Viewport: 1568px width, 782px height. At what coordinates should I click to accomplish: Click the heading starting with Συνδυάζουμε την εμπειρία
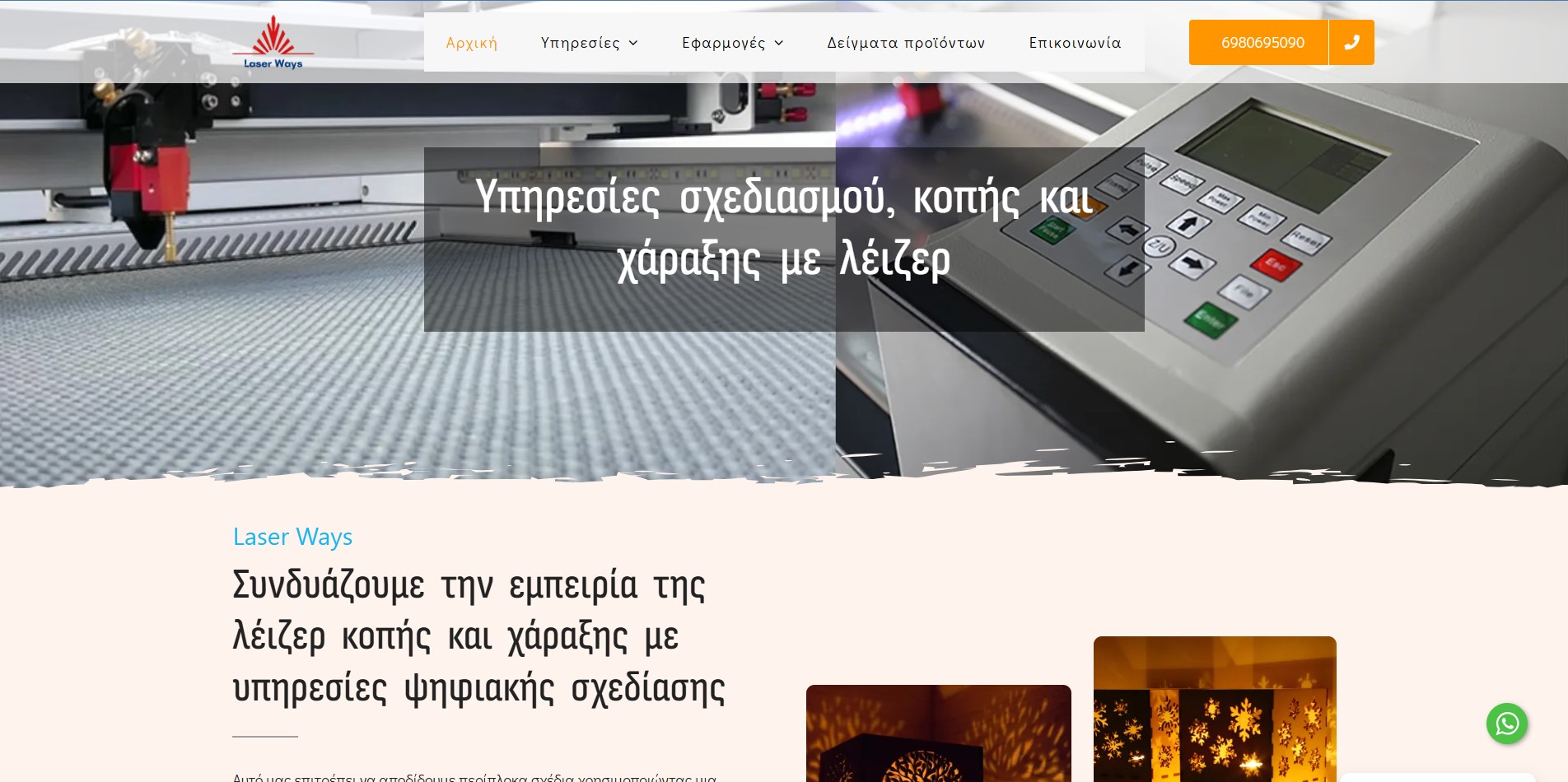click(478, 636)
